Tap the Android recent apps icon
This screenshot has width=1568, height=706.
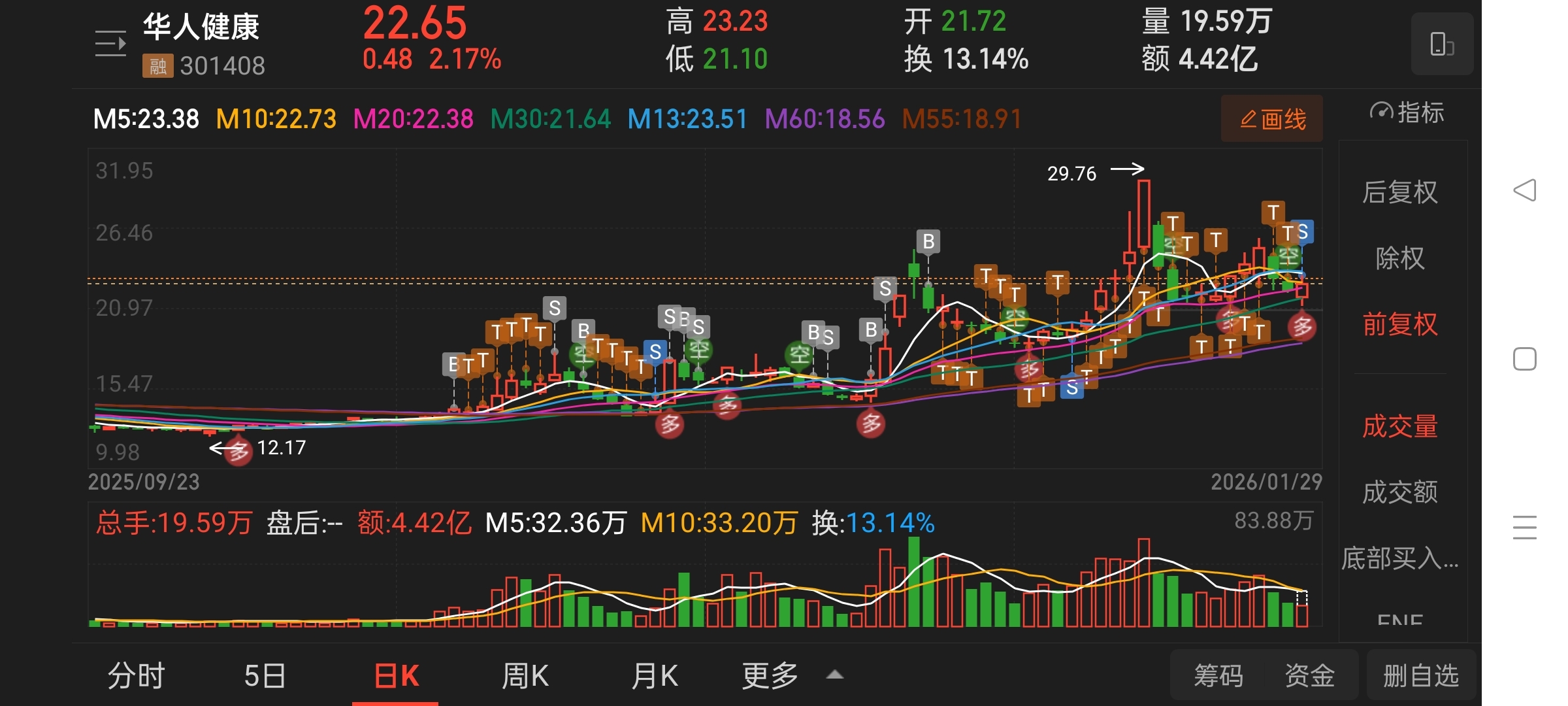[x=1524, y=527]
